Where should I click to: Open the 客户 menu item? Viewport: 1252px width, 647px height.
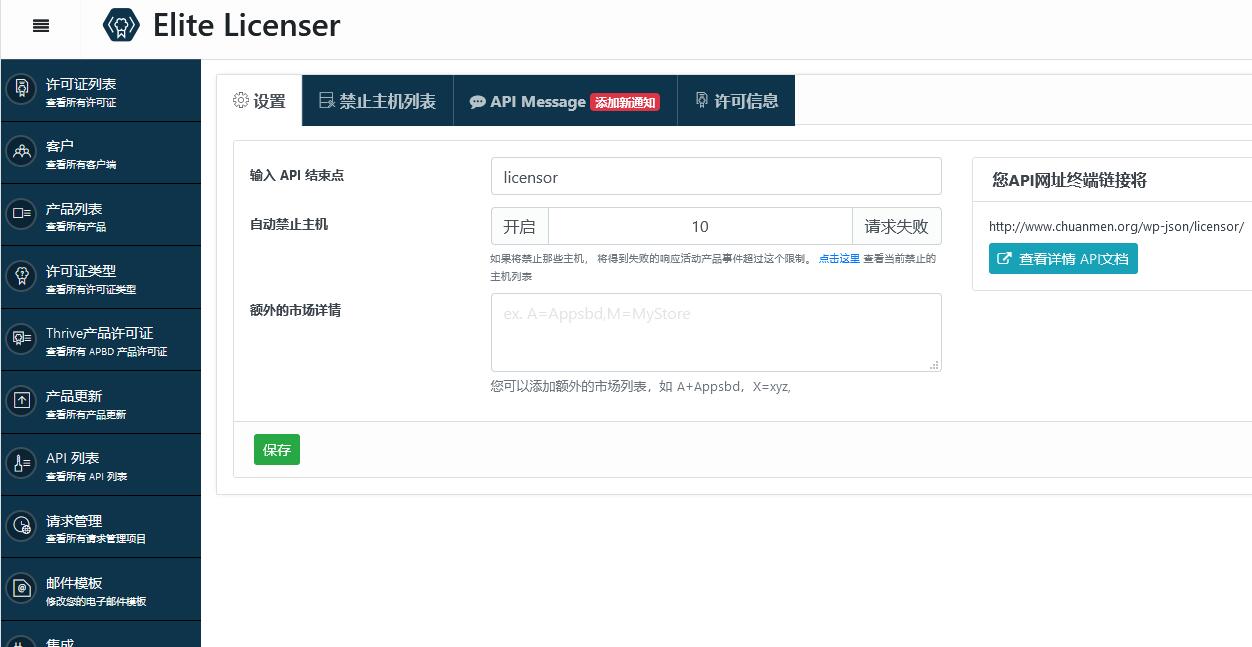[101, 153]
